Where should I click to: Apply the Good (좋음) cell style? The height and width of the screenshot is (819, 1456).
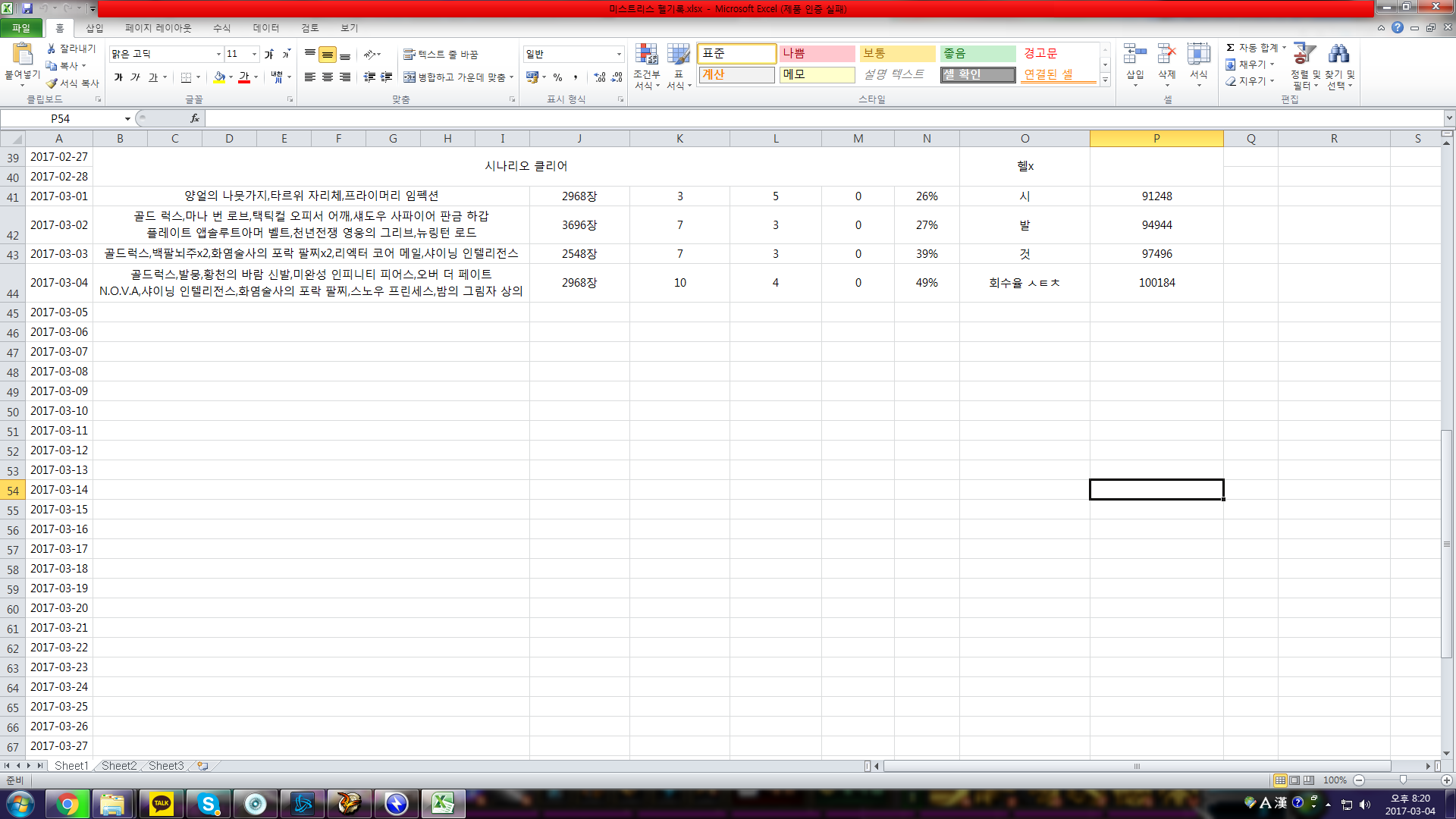click(978, 54)
